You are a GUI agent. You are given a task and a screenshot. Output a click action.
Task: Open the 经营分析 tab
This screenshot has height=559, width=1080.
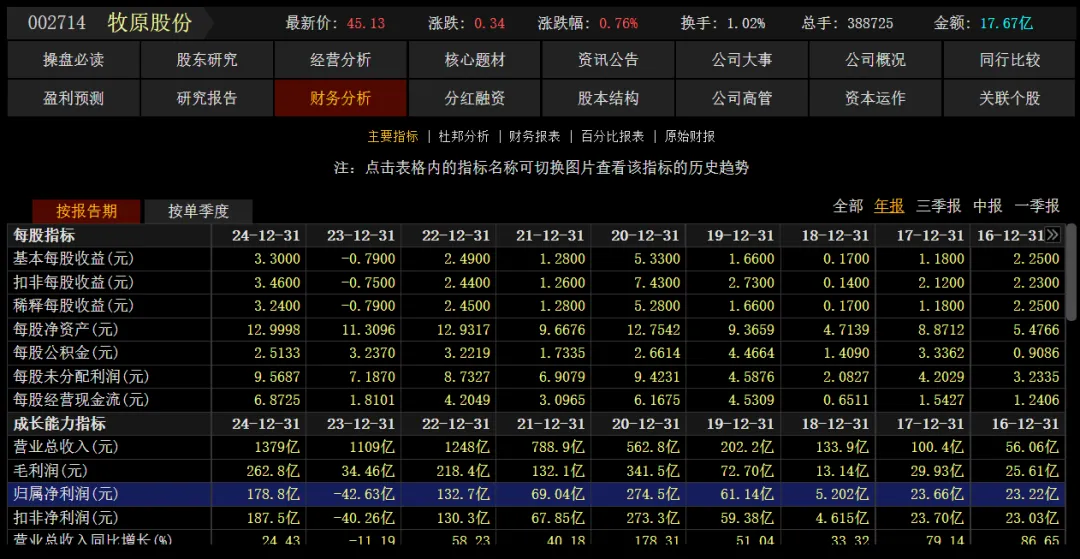pos(341,60)
